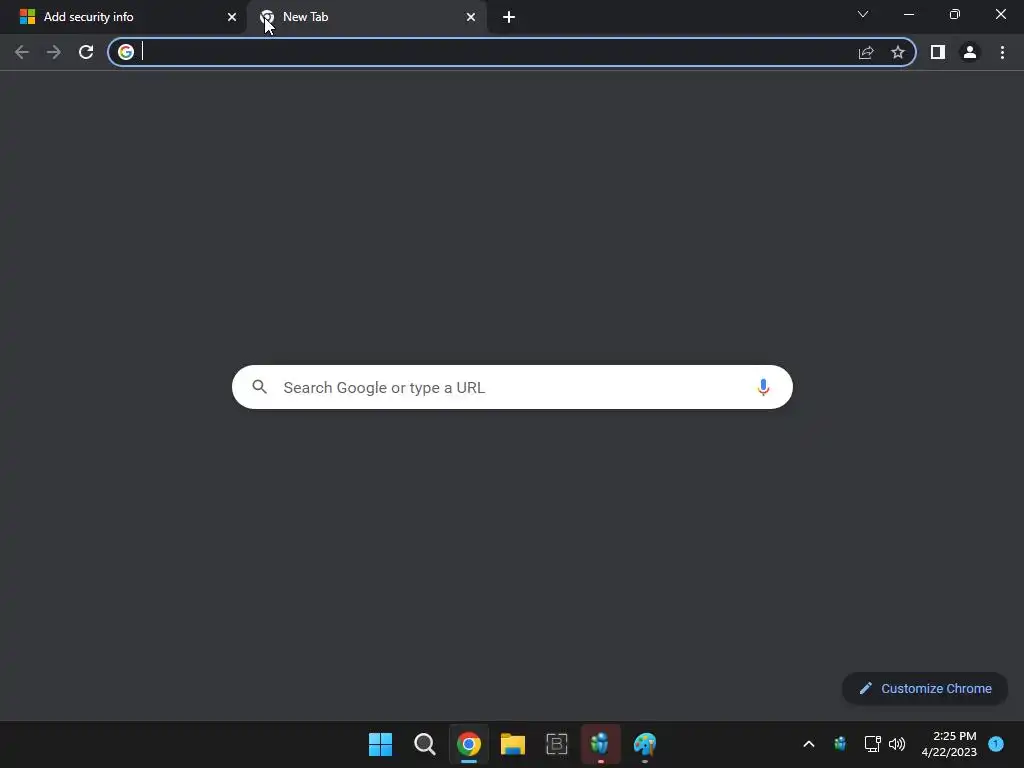The width and height of the screenshot is (1024, 768).
Task: Focus the Search Google or type a URL box
Action: pos(512,387)
